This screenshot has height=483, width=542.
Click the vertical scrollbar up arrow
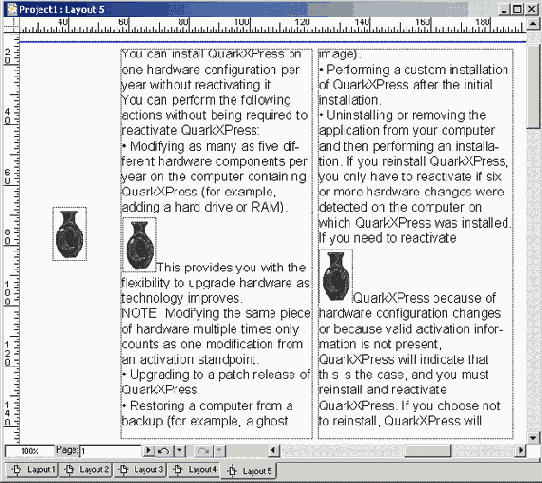pos(533,24)
